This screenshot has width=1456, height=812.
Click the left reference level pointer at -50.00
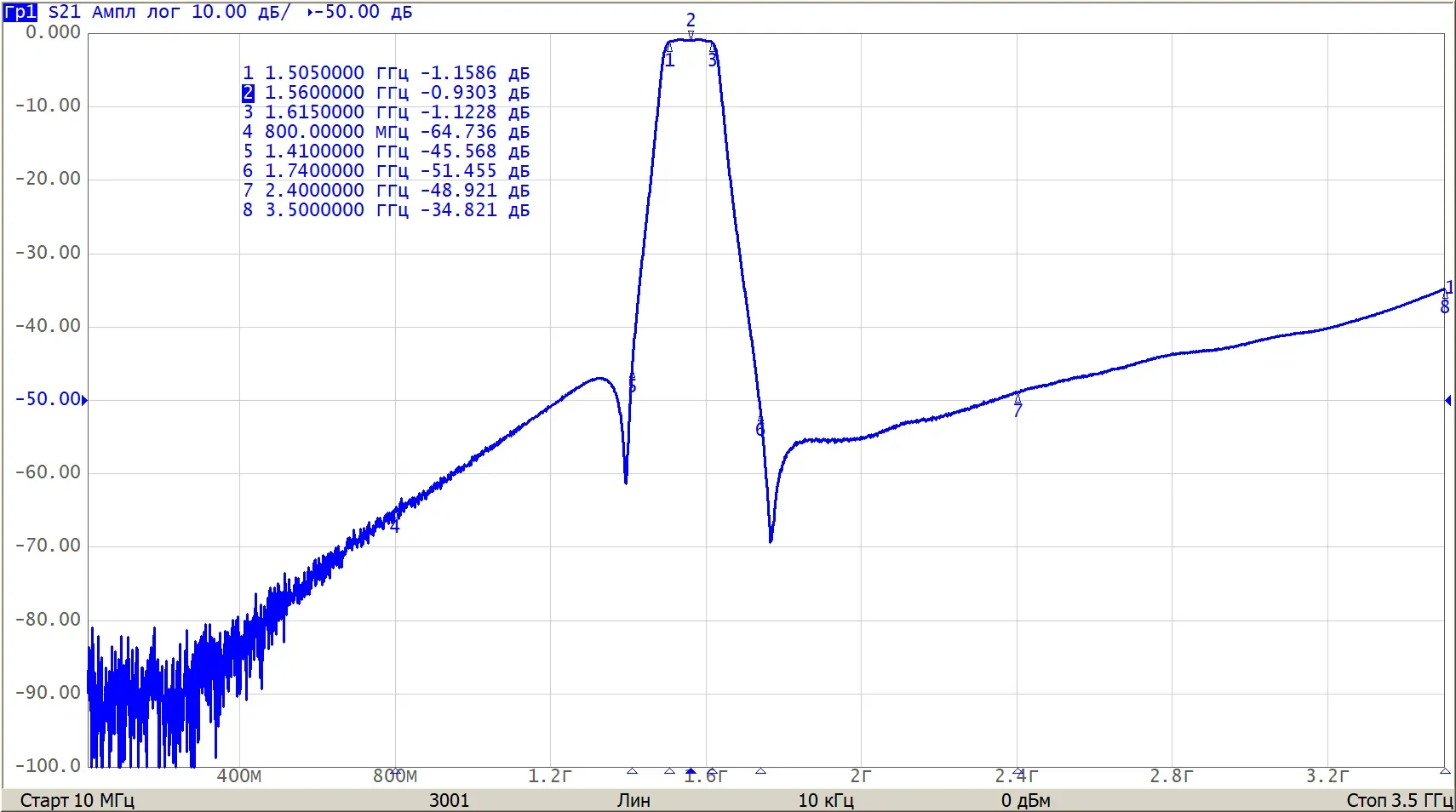pyautogui.click(x=84, y=400)
